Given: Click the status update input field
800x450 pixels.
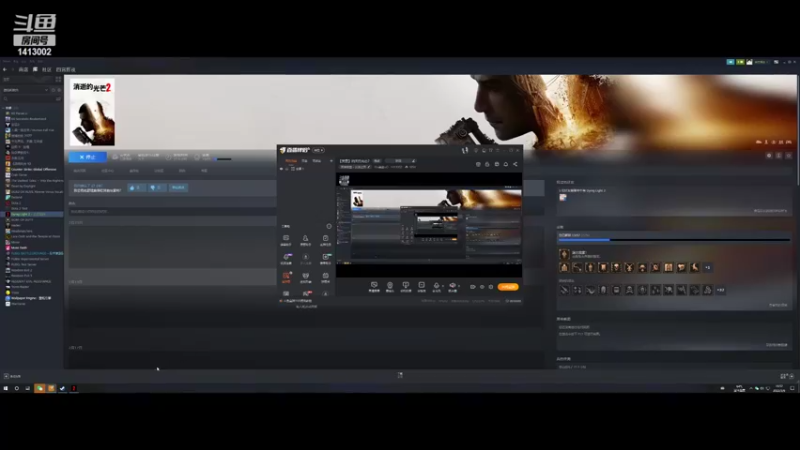Looking at the screenshot, I should (x=171, y=211).
